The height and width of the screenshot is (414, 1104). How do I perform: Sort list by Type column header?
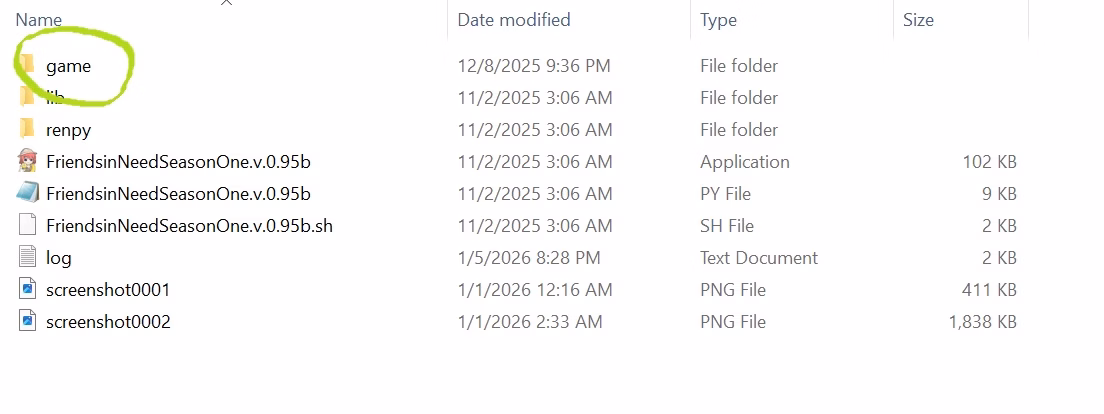coord(718,20)
